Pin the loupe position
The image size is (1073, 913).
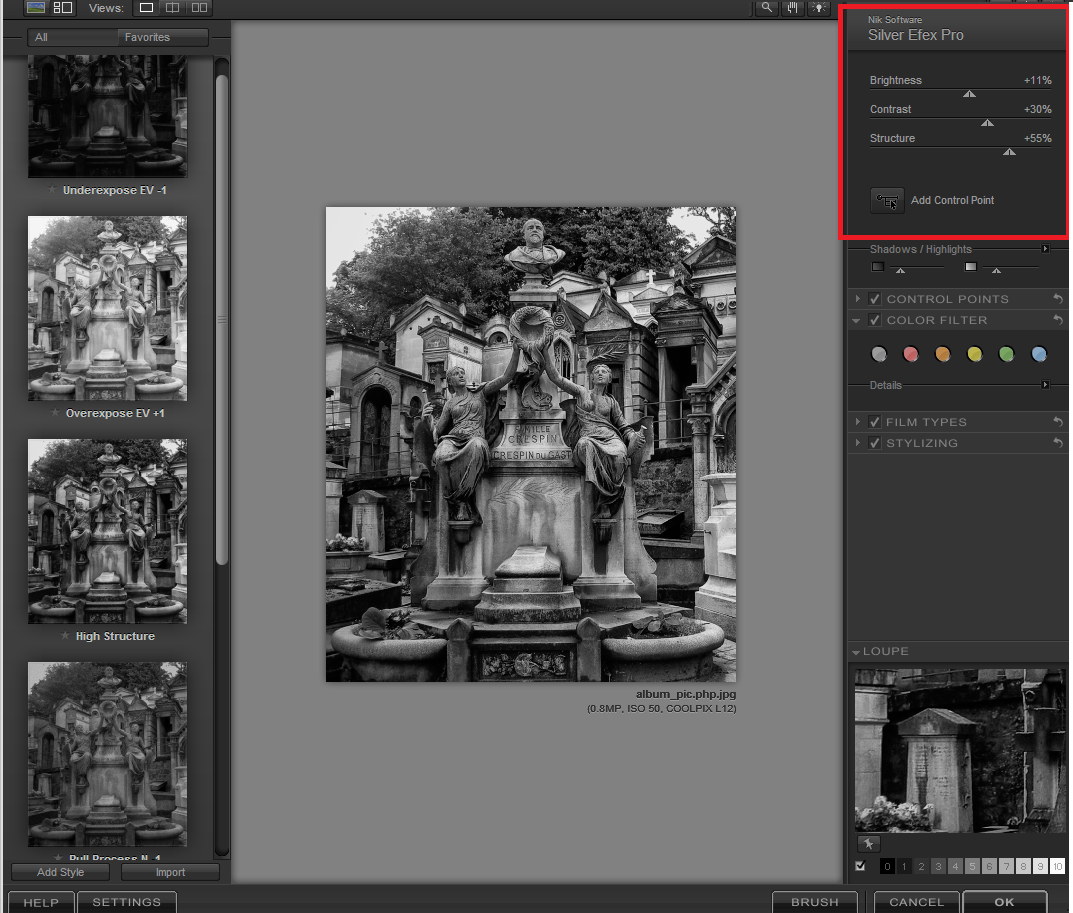point(868,844)
